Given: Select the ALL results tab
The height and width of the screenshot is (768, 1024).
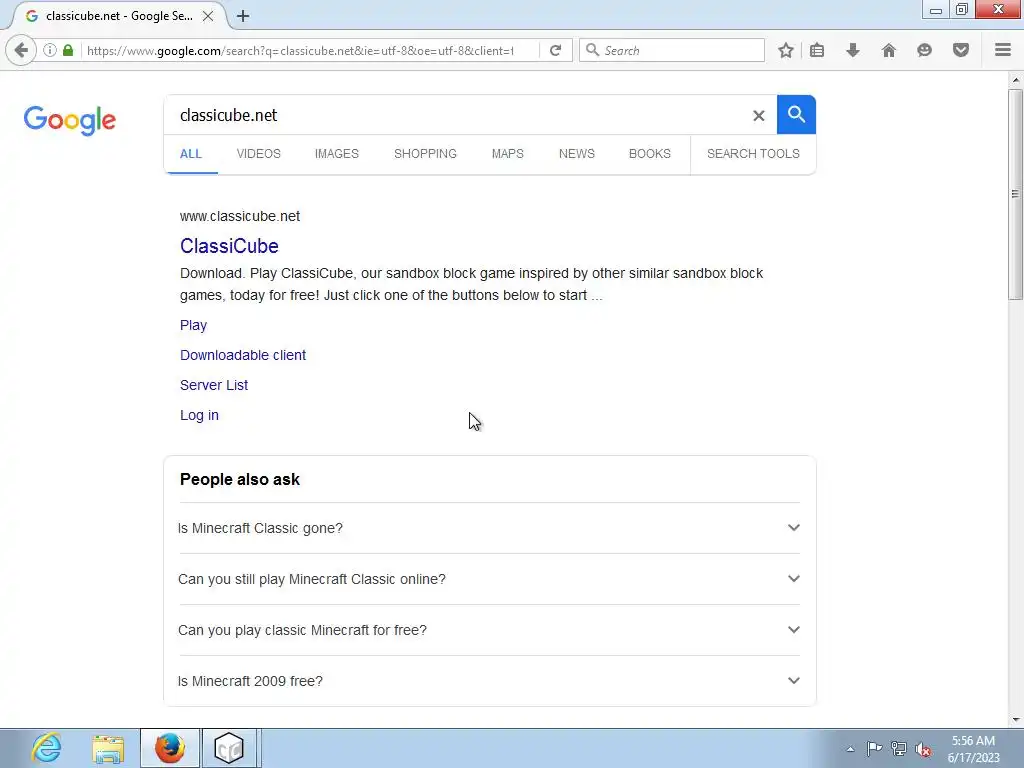Looking at the screenshot, I should 191,153.
